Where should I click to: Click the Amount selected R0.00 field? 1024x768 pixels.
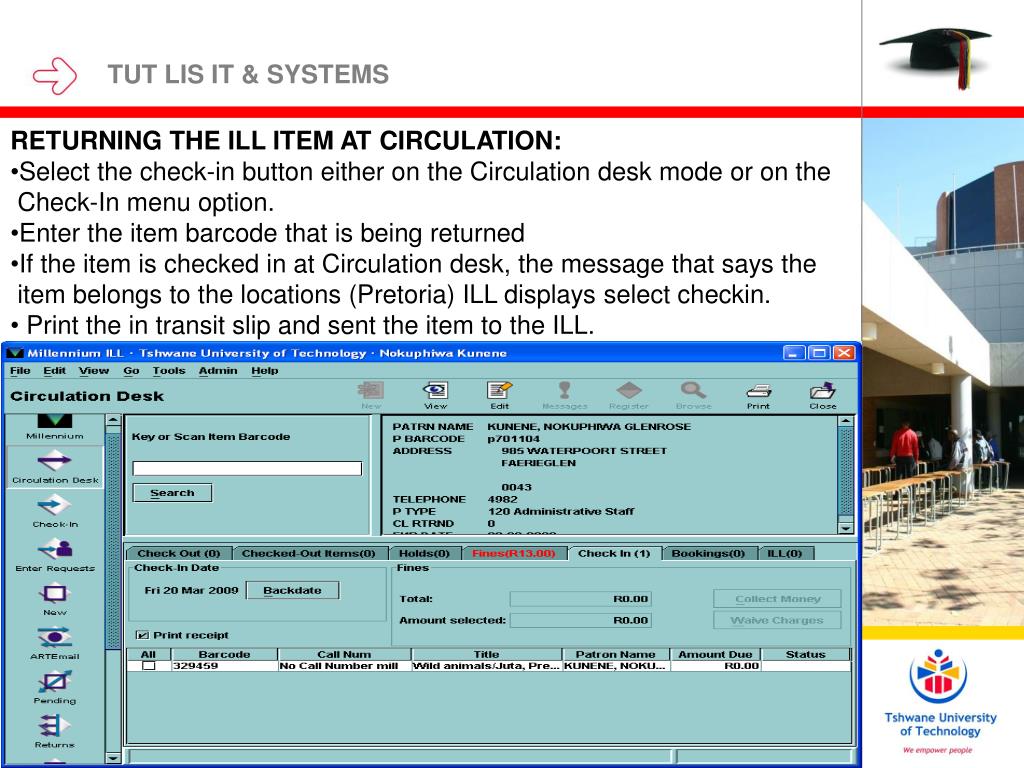581,620
